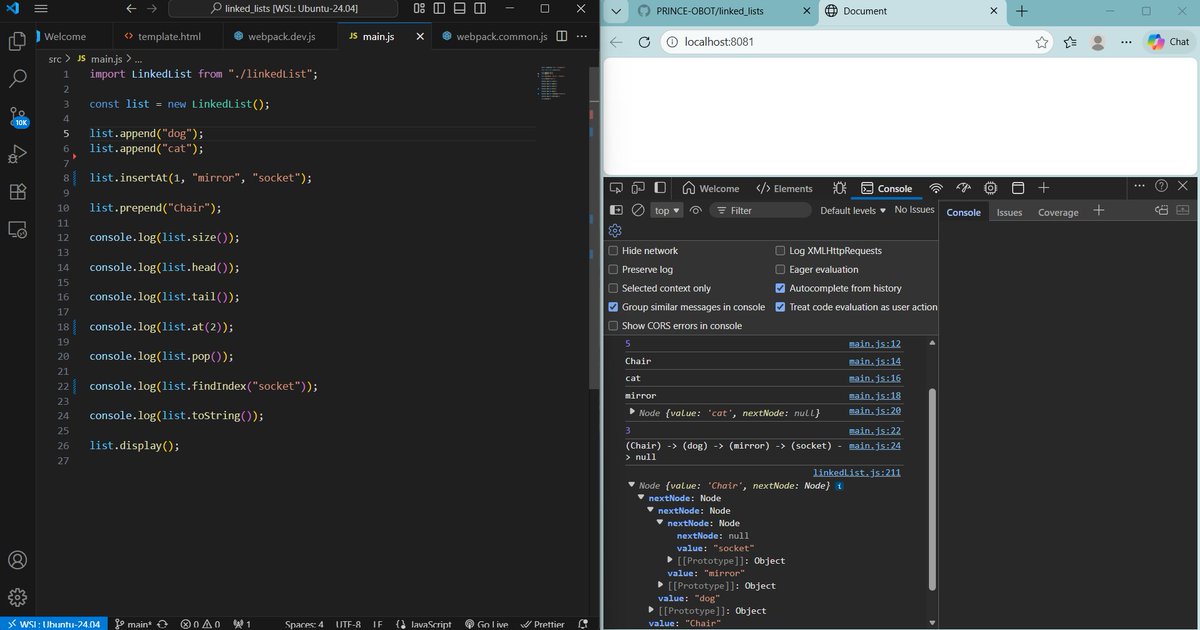1200x630 pixels.
Task: Open main.js:12 source link
Action: [875, 344]
